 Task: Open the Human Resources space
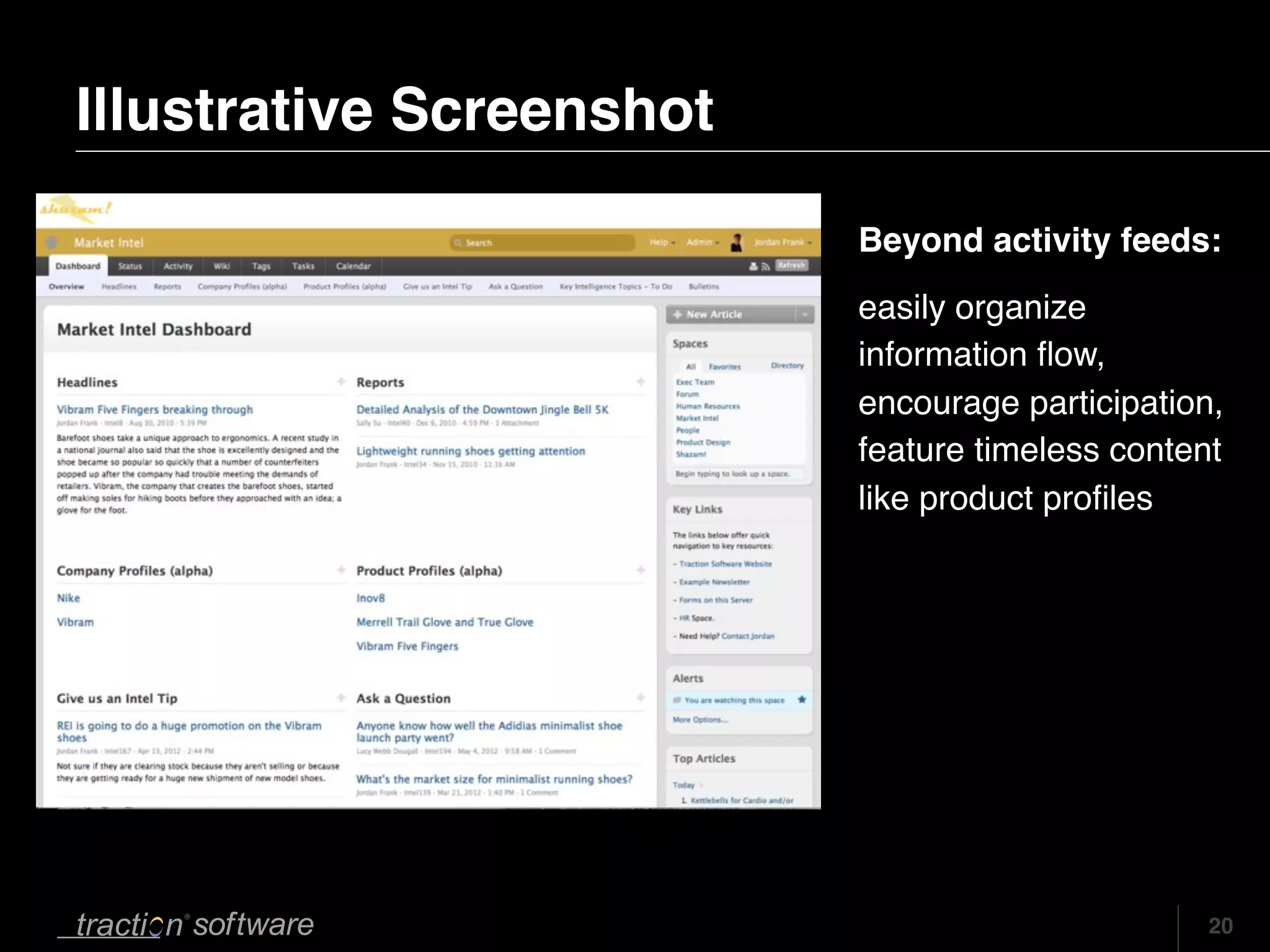pyautogui.click(x=708, y=407)
